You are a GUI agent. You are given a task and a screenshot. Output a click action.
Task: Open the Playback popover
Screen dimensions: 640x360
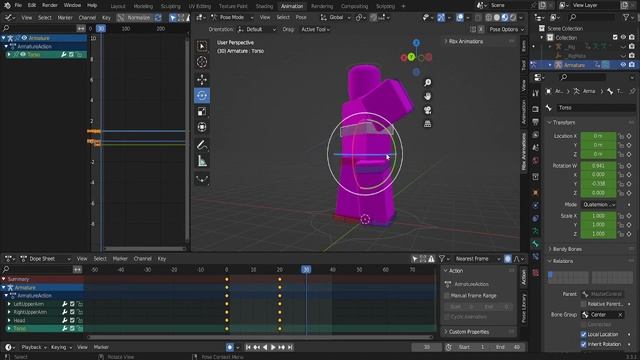tap(34, 347)
